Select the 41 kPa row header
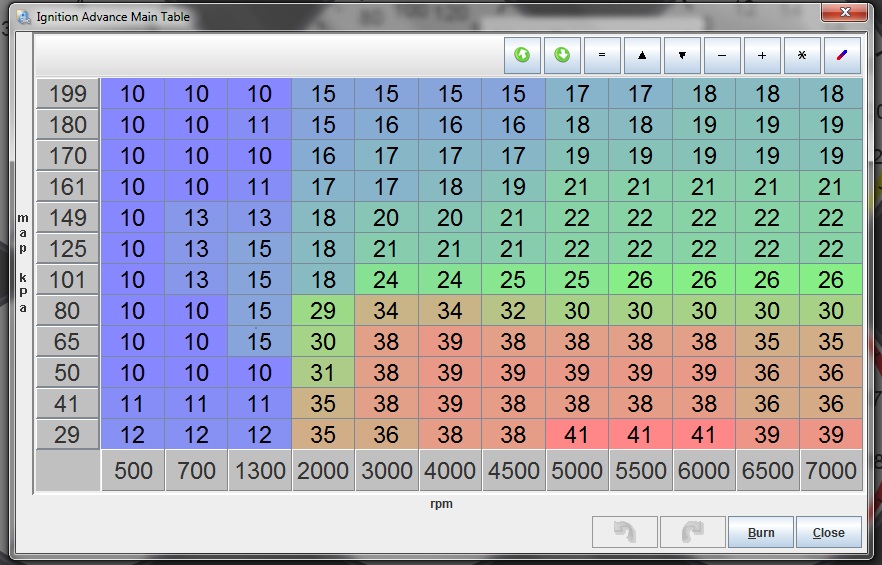882x565 pixels. tap(68, 403)
